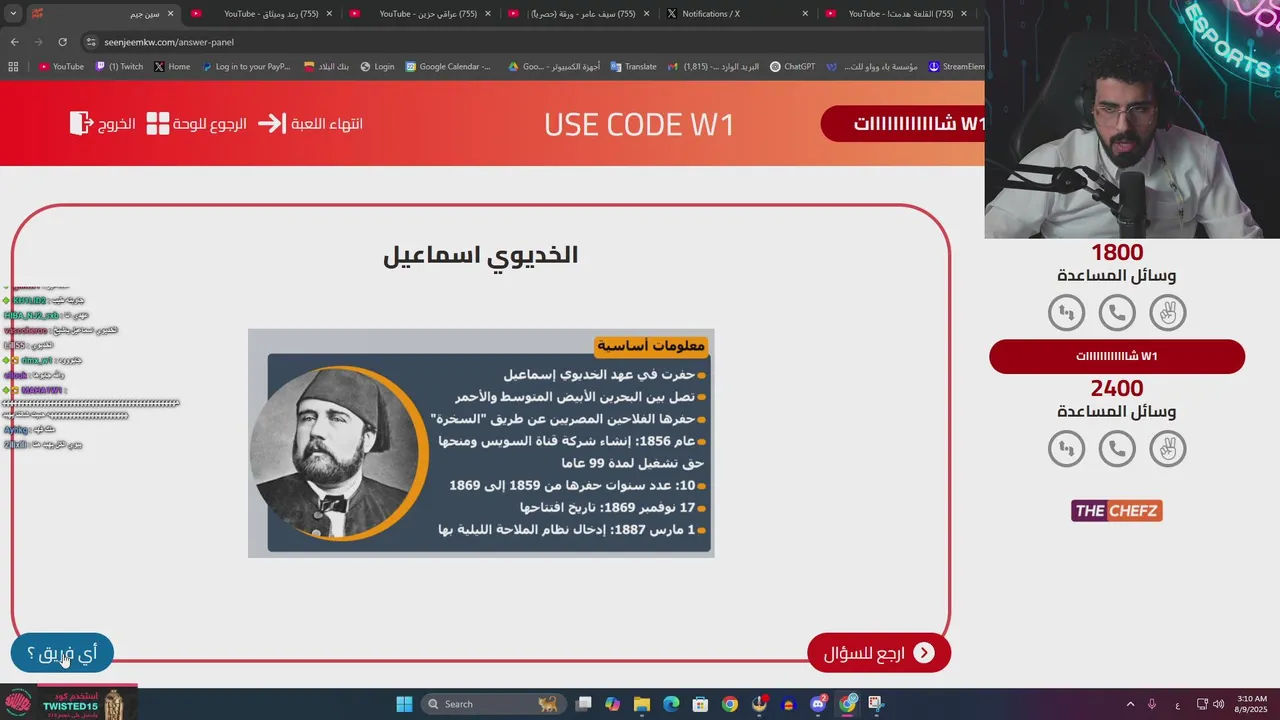Click the microphone icon in system tray

pos(1152,704)
